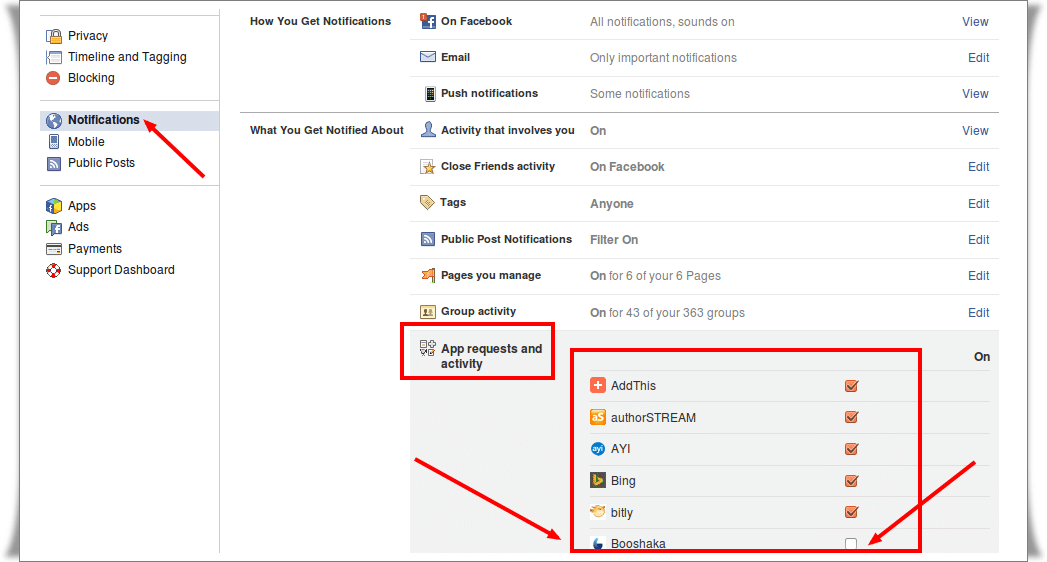Click 'On for 6 of your 6 Pages'
This screenshot has height=562, width=1047.
point(655,276)
